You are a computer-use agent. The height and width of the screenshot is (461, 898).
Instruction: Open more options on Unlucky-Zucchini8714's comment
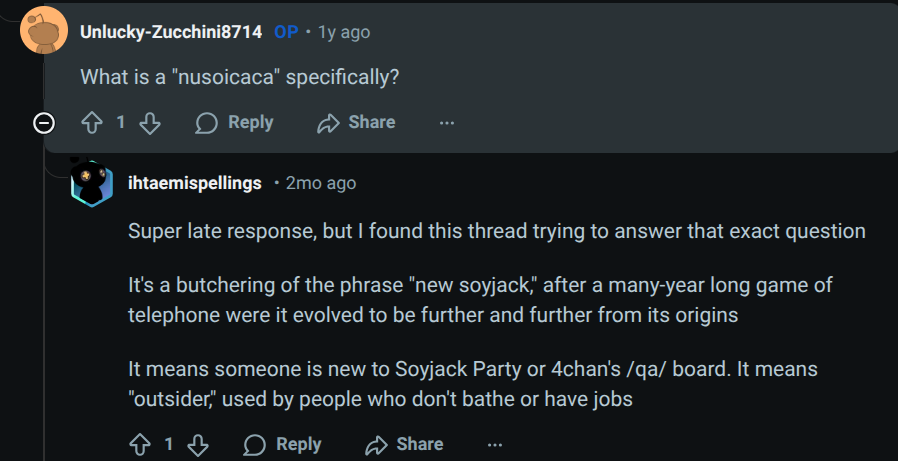[447, 123]
